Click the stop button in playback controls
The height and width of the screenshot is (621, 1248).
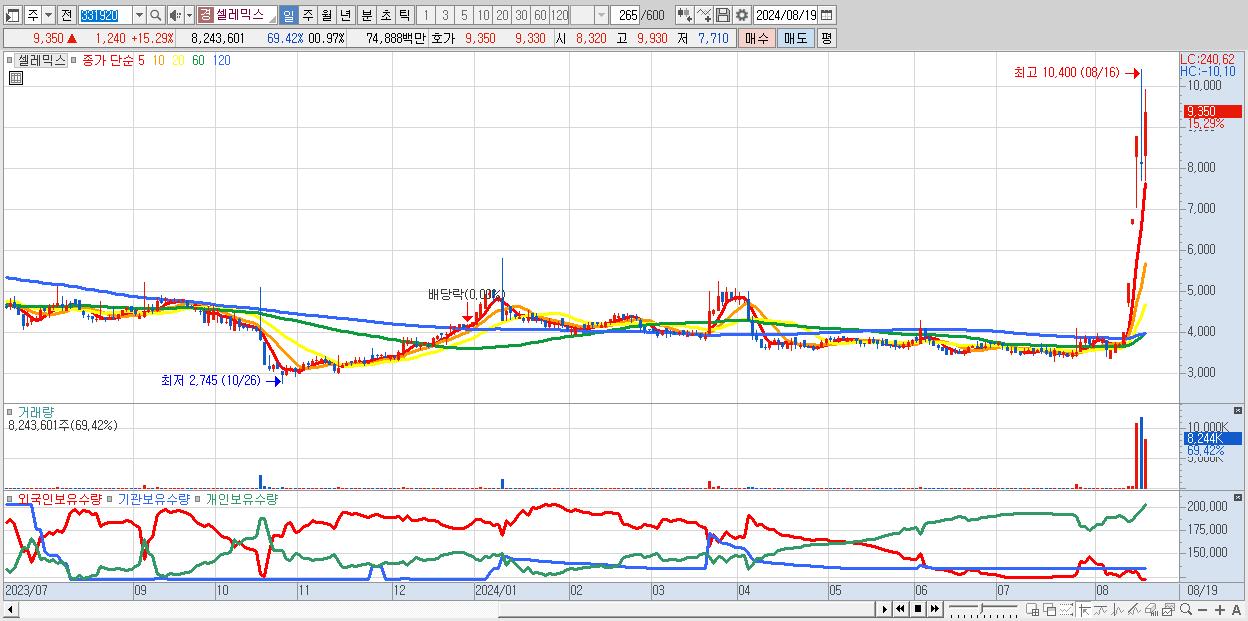(x=917, y=609)
